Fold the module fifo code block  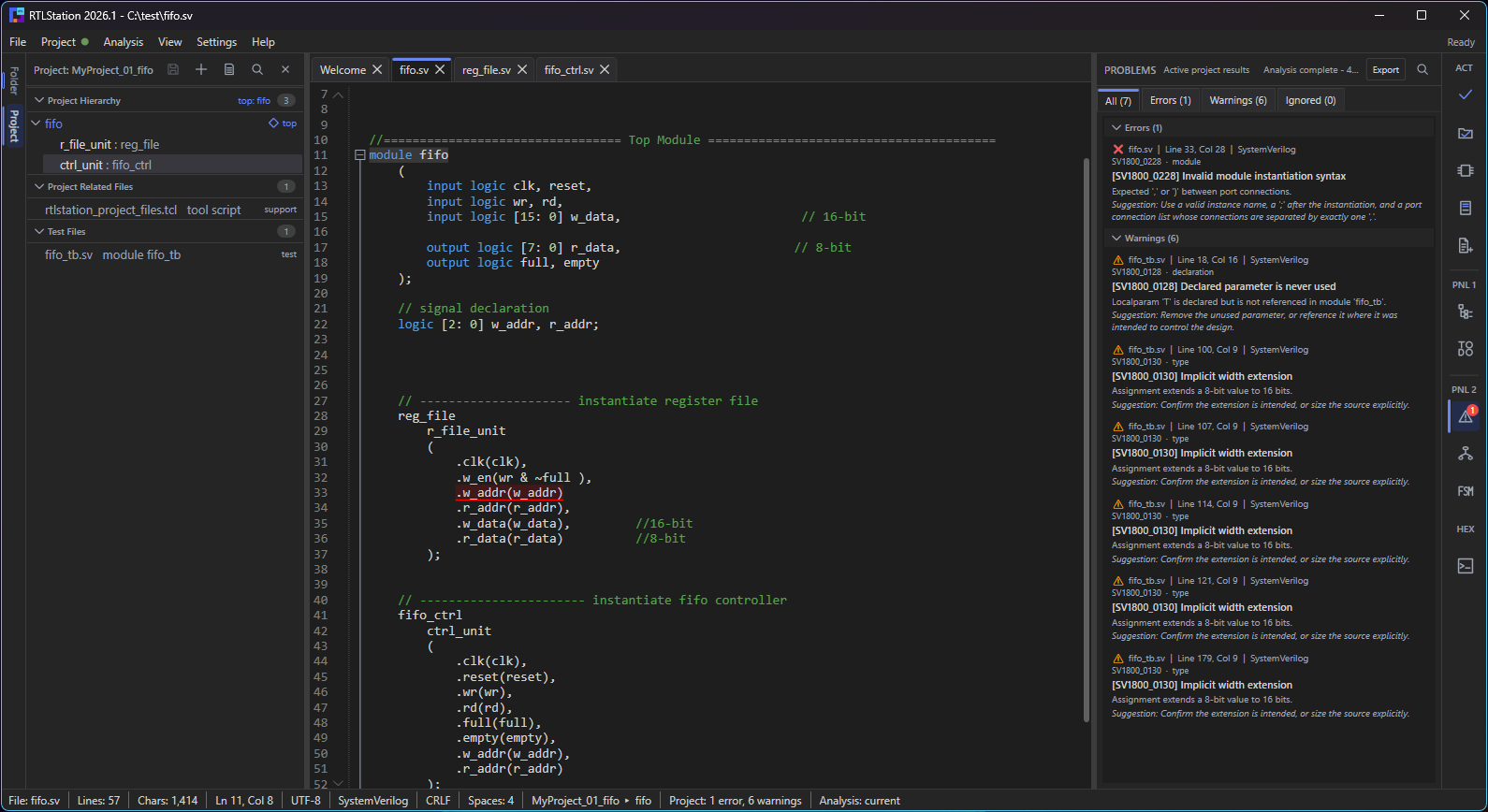coord(359,155)
